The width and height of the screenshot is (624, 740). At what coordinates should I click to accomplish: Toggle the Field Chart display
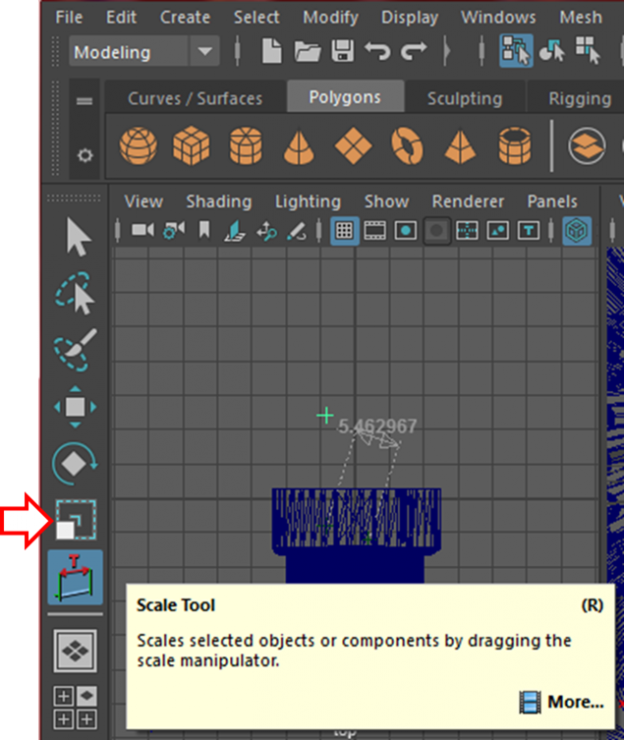click(x=467, y=230)
